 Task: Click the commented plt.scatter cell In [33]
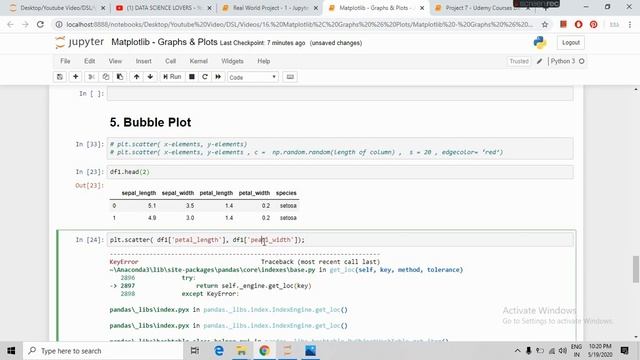click(340, 148)
